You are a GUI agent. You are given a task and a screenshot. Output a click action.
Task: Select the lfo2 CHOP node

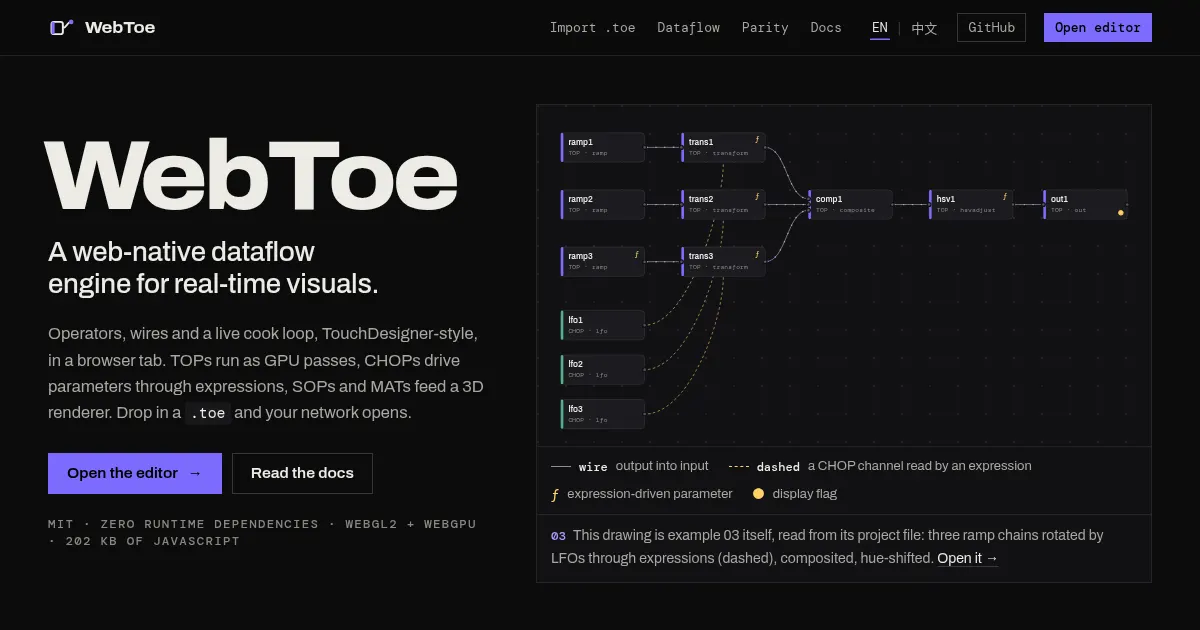[602, 369]
